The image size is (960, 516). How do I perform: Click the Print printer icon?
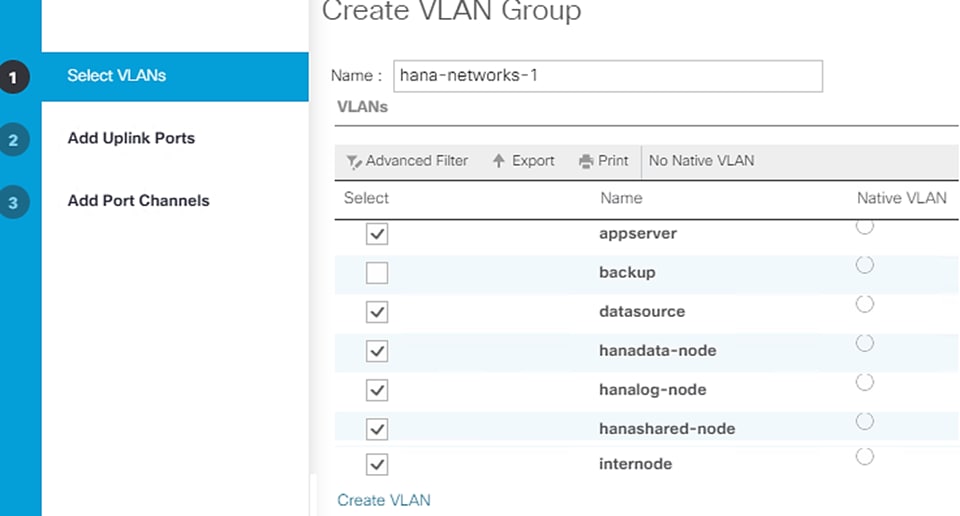click(586, 161)
